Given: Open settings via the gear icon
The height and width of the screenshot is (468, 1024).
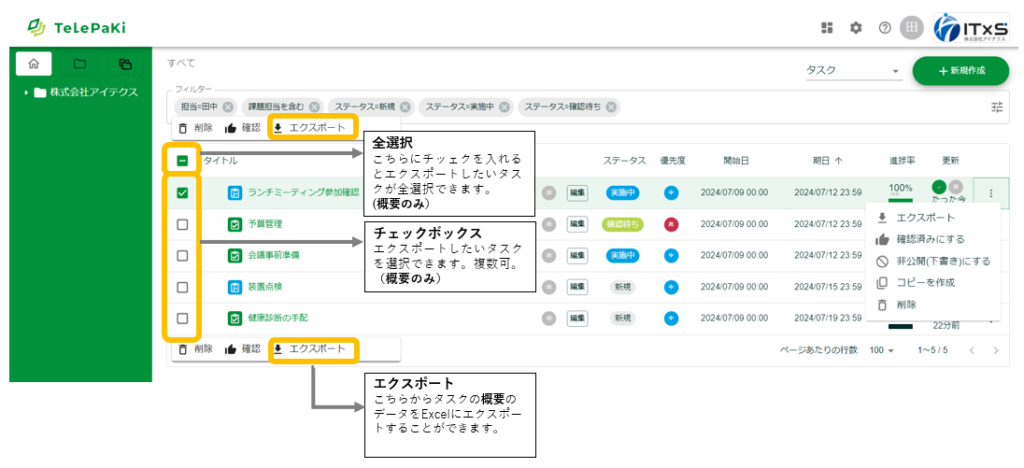Looking at the screenshot, I should (855, 28).
